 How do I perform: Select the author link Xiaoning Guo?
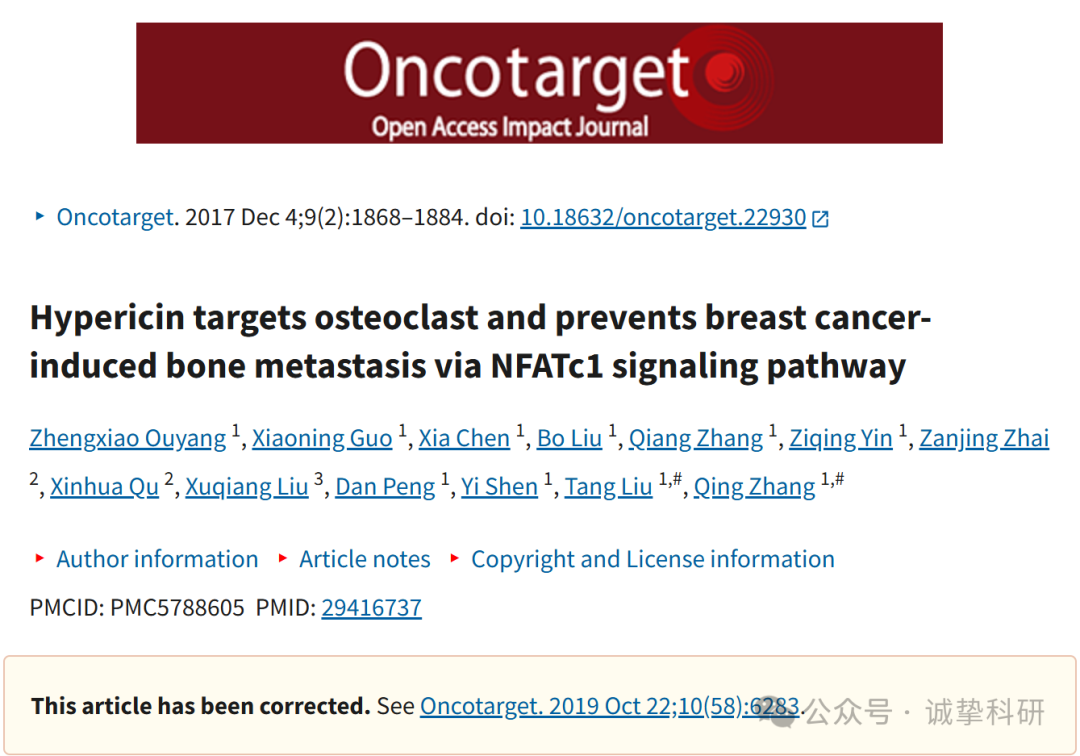tap(322, 438)
